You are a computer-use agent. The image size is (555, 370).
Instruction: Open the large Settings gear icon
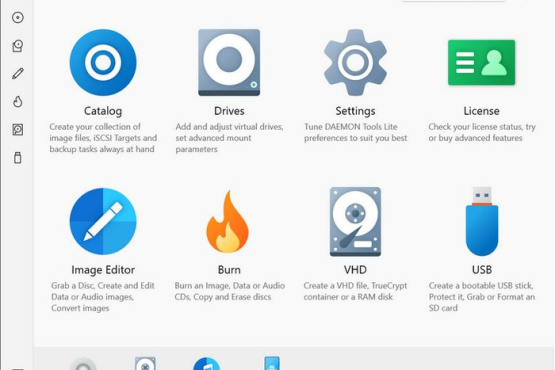pyautogui.click(x=355, y=62)
